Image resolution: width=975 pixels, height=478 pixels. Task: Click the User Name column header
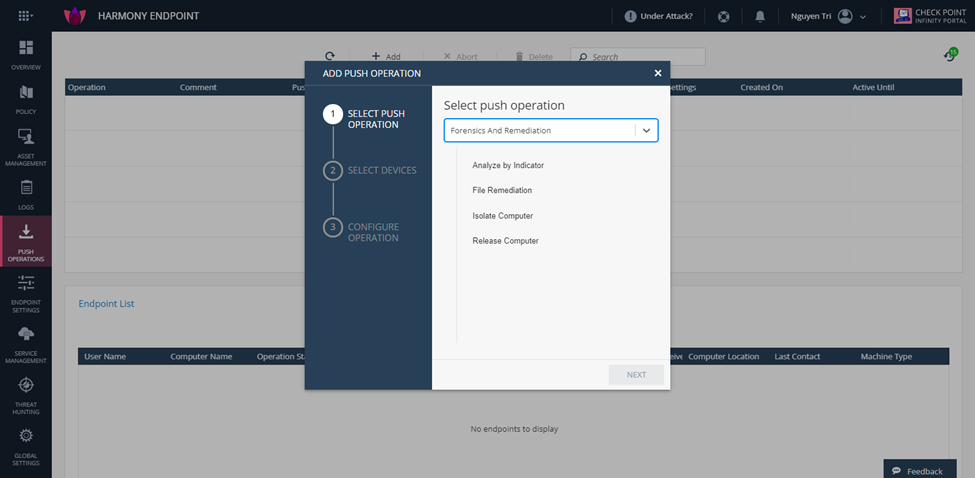(105, 357)
